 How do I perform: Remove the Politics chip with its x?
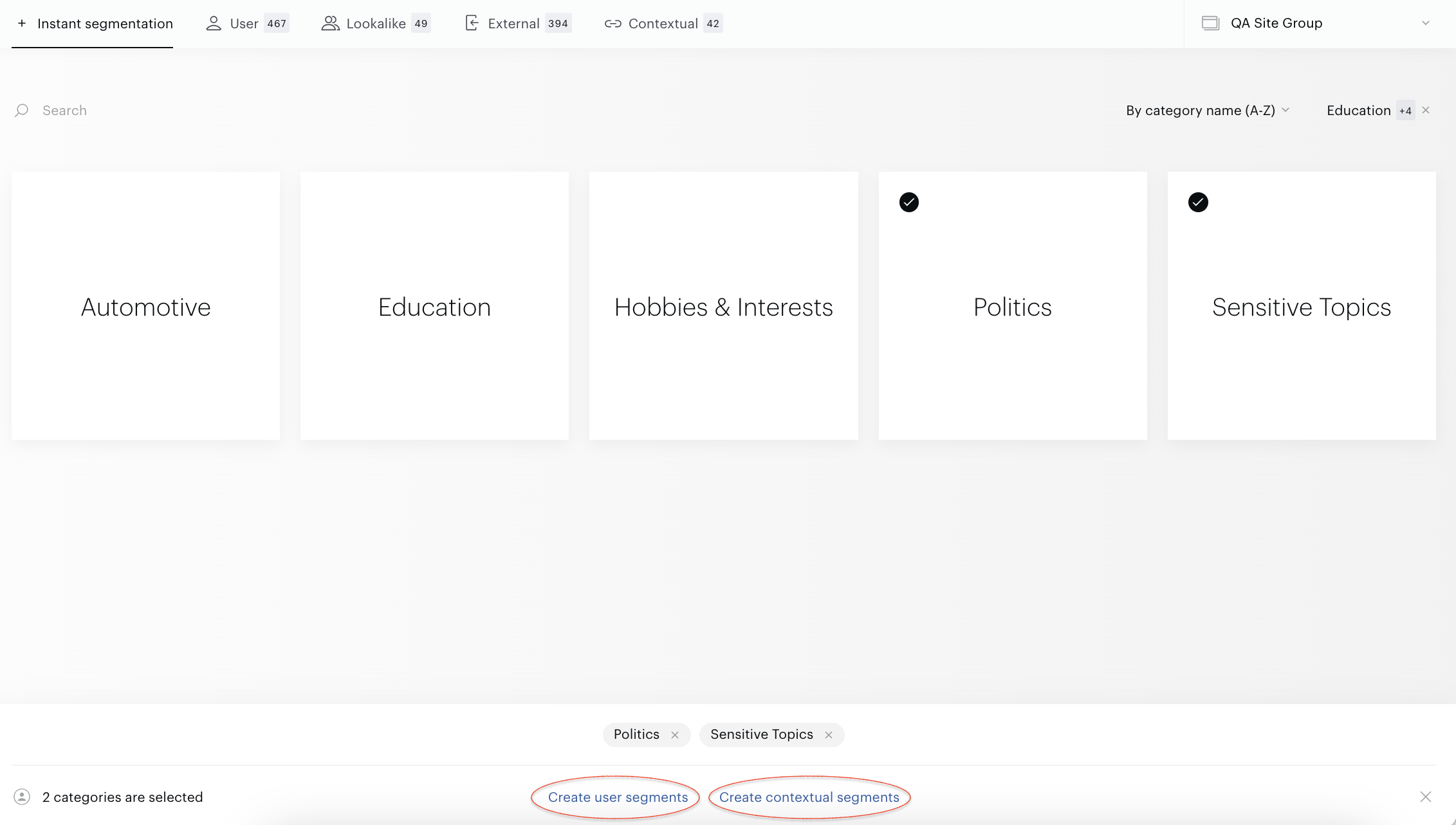(675, 735)
